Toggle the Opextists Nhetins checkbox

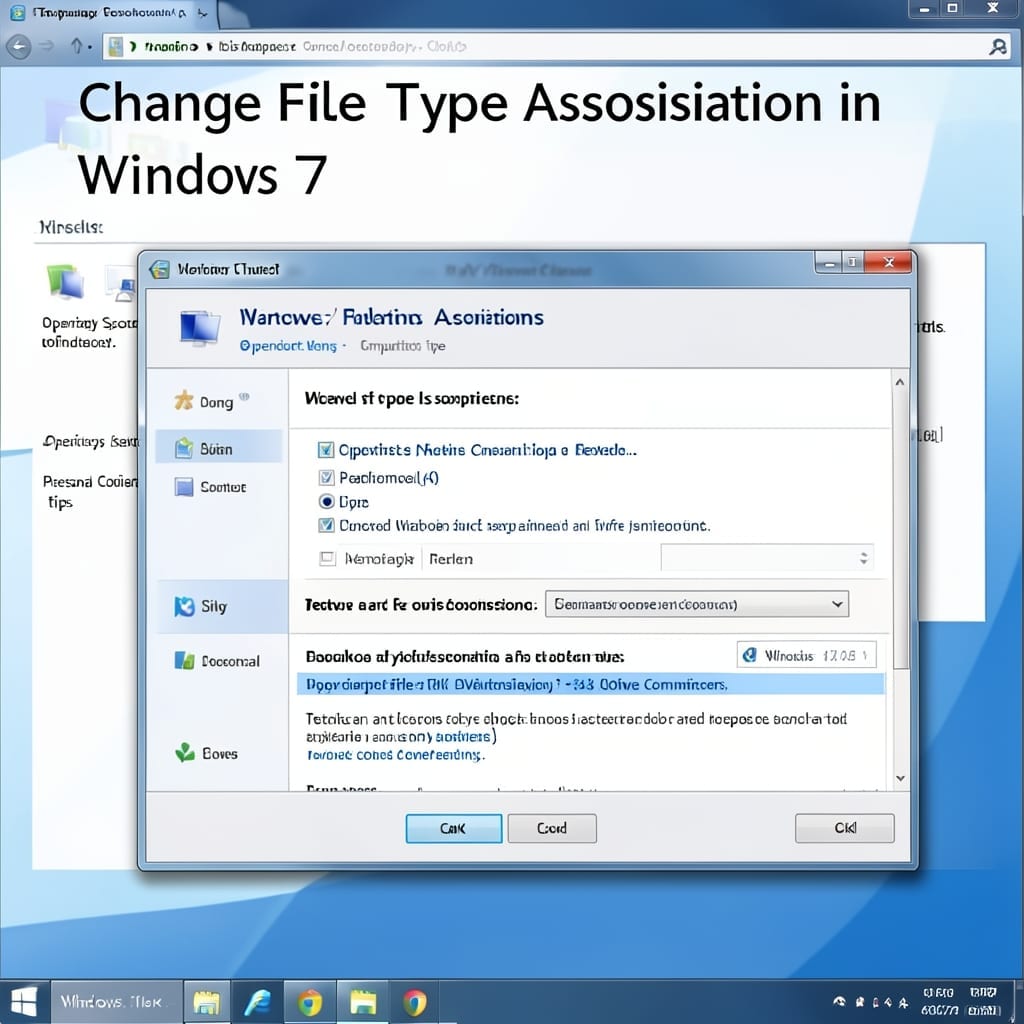(325, 449)
